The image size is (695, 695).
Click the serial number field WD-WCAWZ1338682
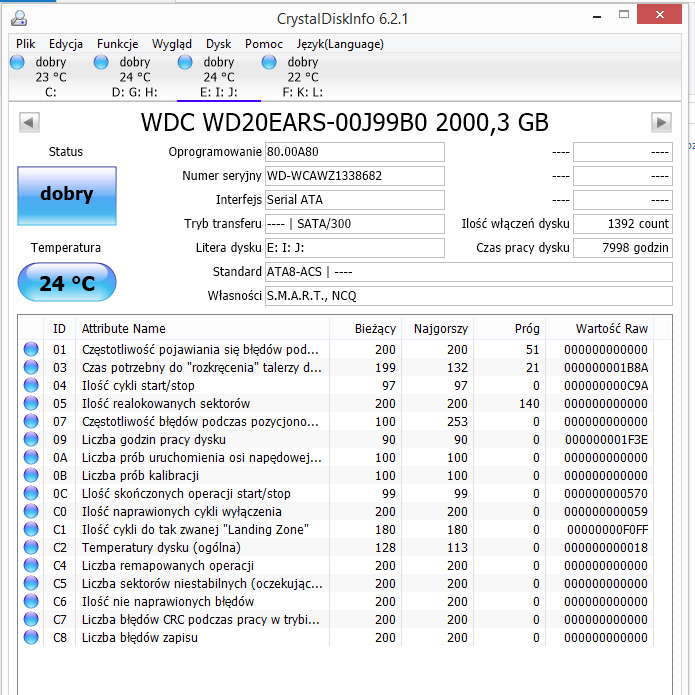pos(355,176)
